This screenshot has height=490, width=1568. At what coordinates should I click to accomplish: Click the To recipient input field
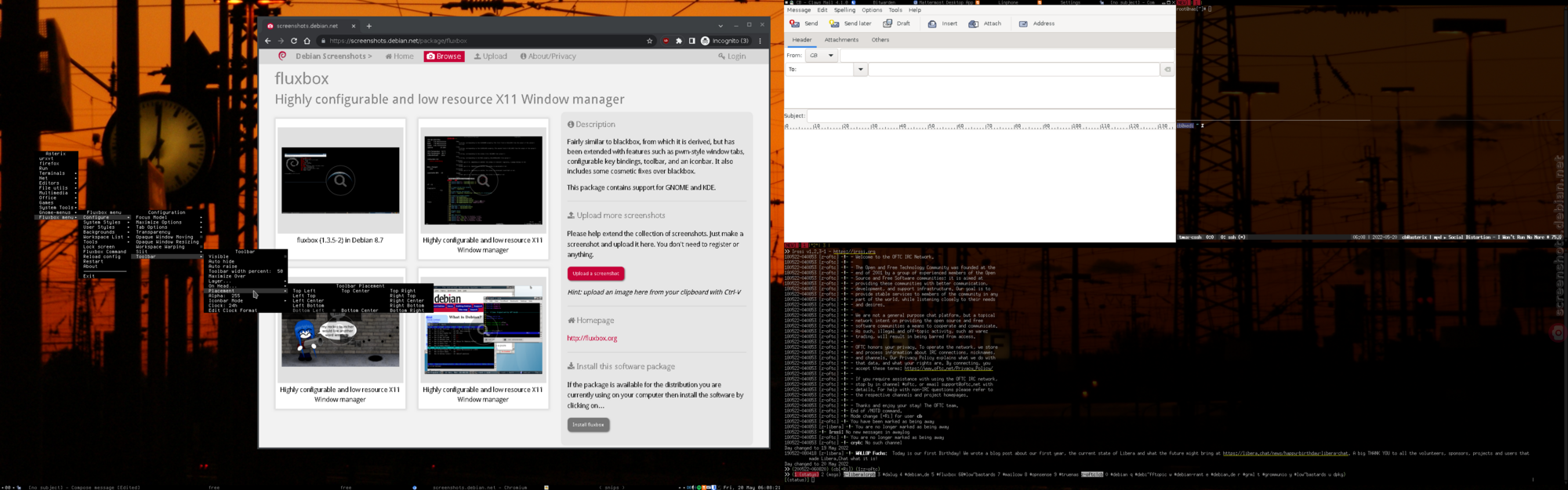(x=1014, y=70)
